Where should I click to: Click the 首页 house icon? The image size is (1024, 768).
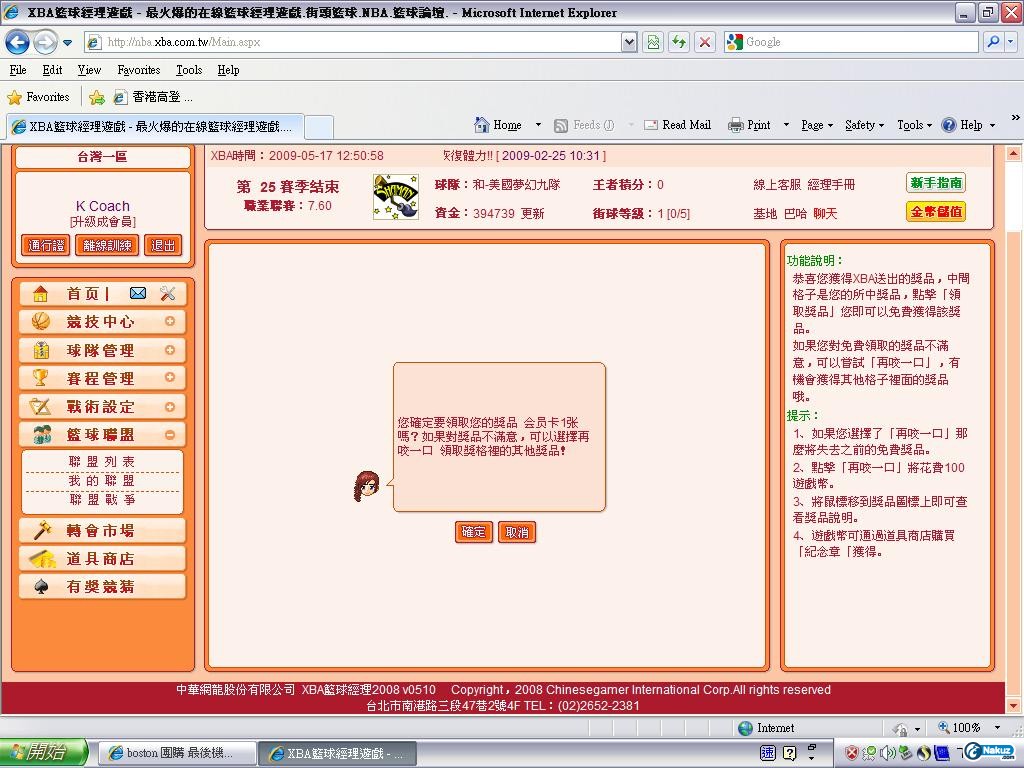click(x=40, y=293)
